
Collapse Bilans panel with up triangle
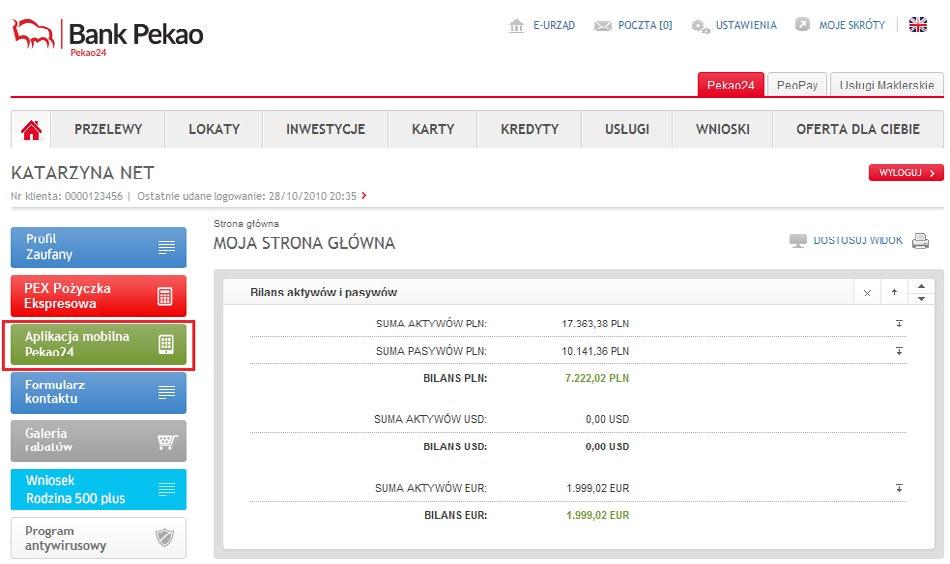(x=922, y=286)
